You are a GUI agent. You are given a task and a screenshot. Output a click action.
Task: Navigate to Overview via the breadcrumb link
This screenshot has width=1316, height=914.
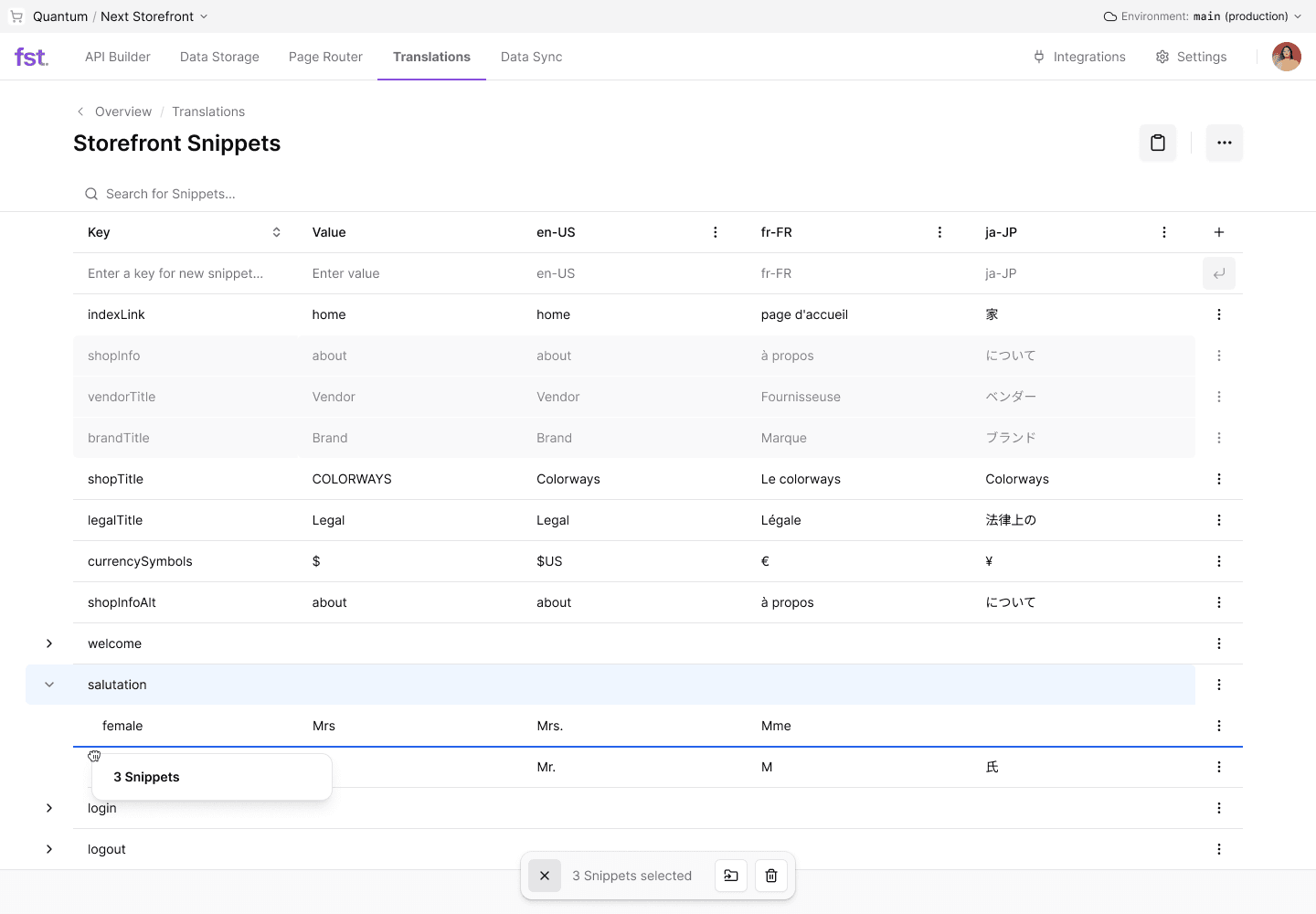[x=122, y=111]
